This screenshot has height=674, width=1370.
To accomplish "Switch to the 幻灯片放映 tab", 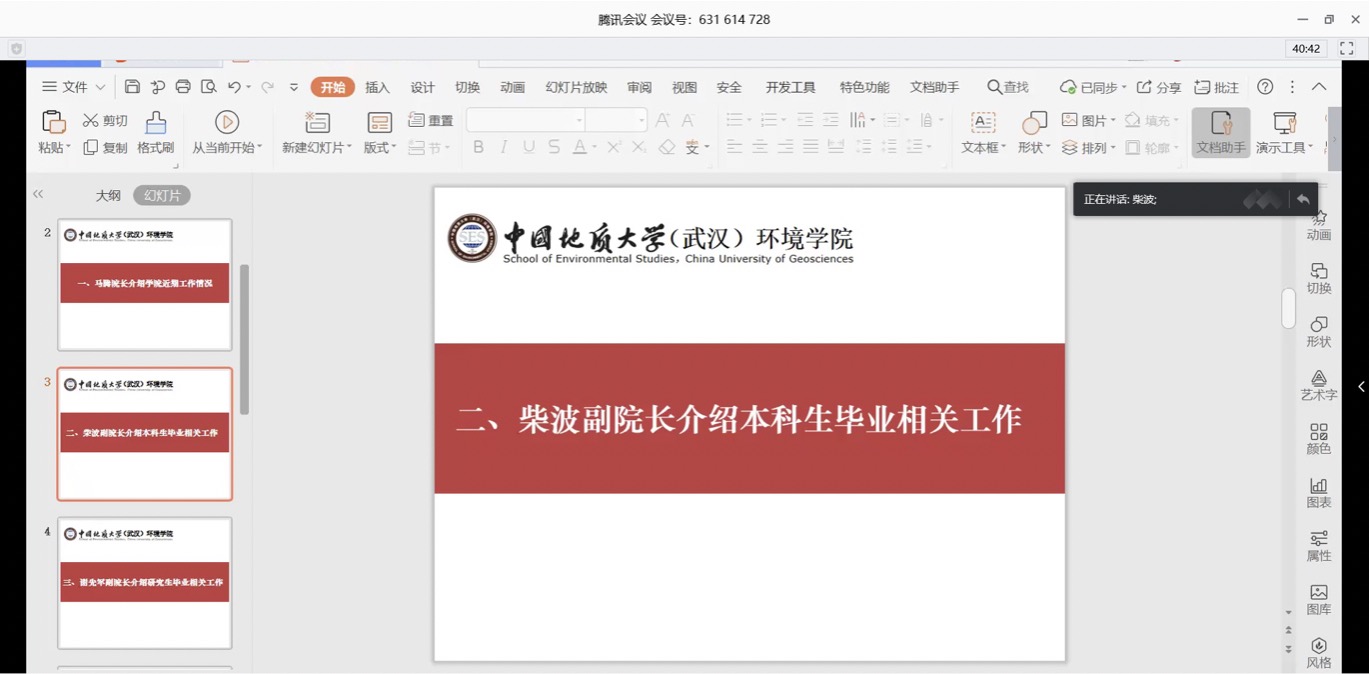I will click(576, 88).
